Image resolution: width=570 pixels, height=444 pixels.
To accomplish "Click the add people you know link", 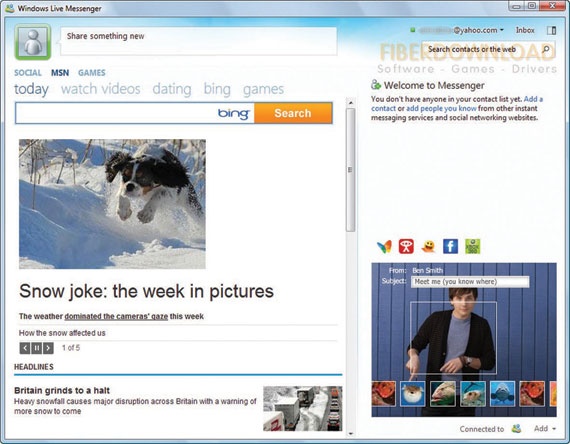I will click(441, 108).
